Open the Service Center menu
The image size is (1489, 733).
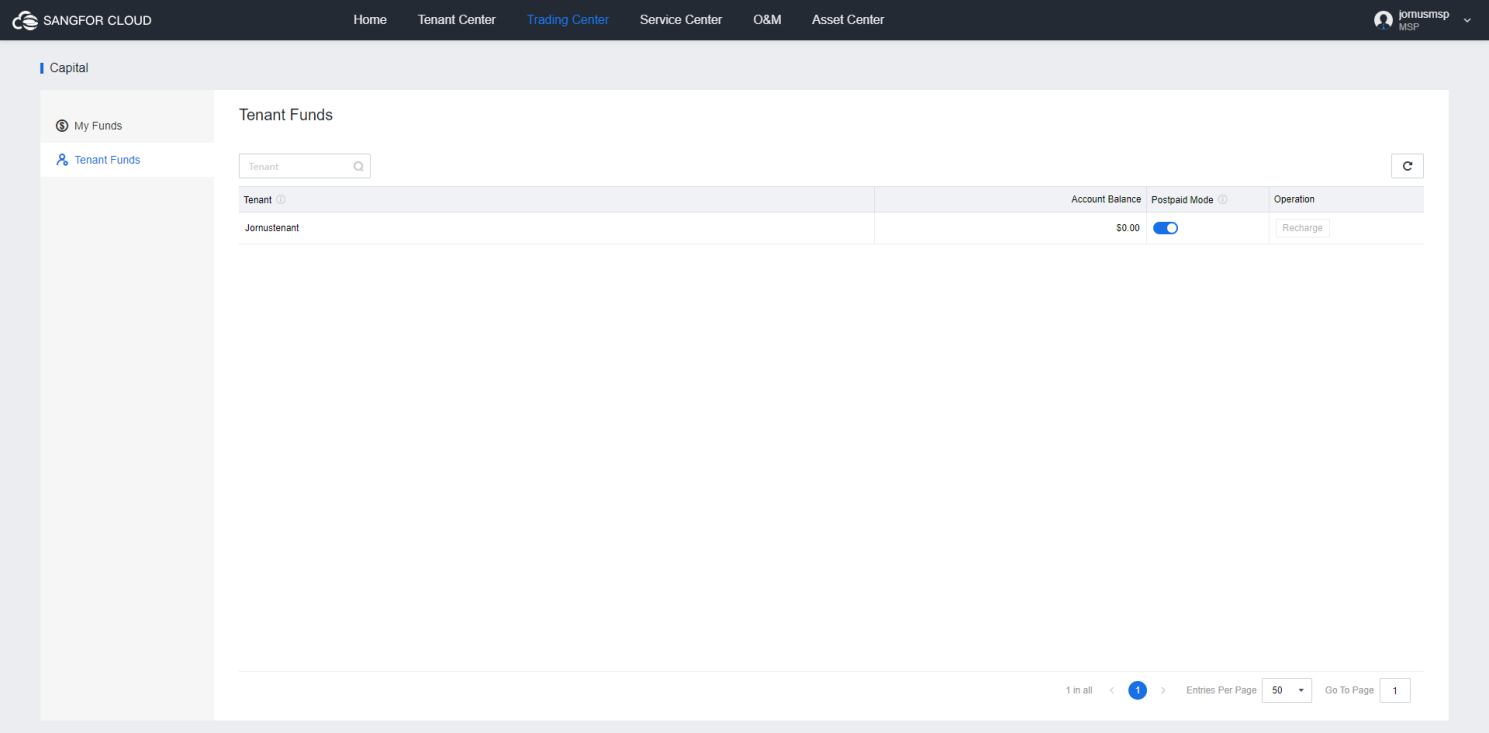pyautogui.click(x=681, y=20)
